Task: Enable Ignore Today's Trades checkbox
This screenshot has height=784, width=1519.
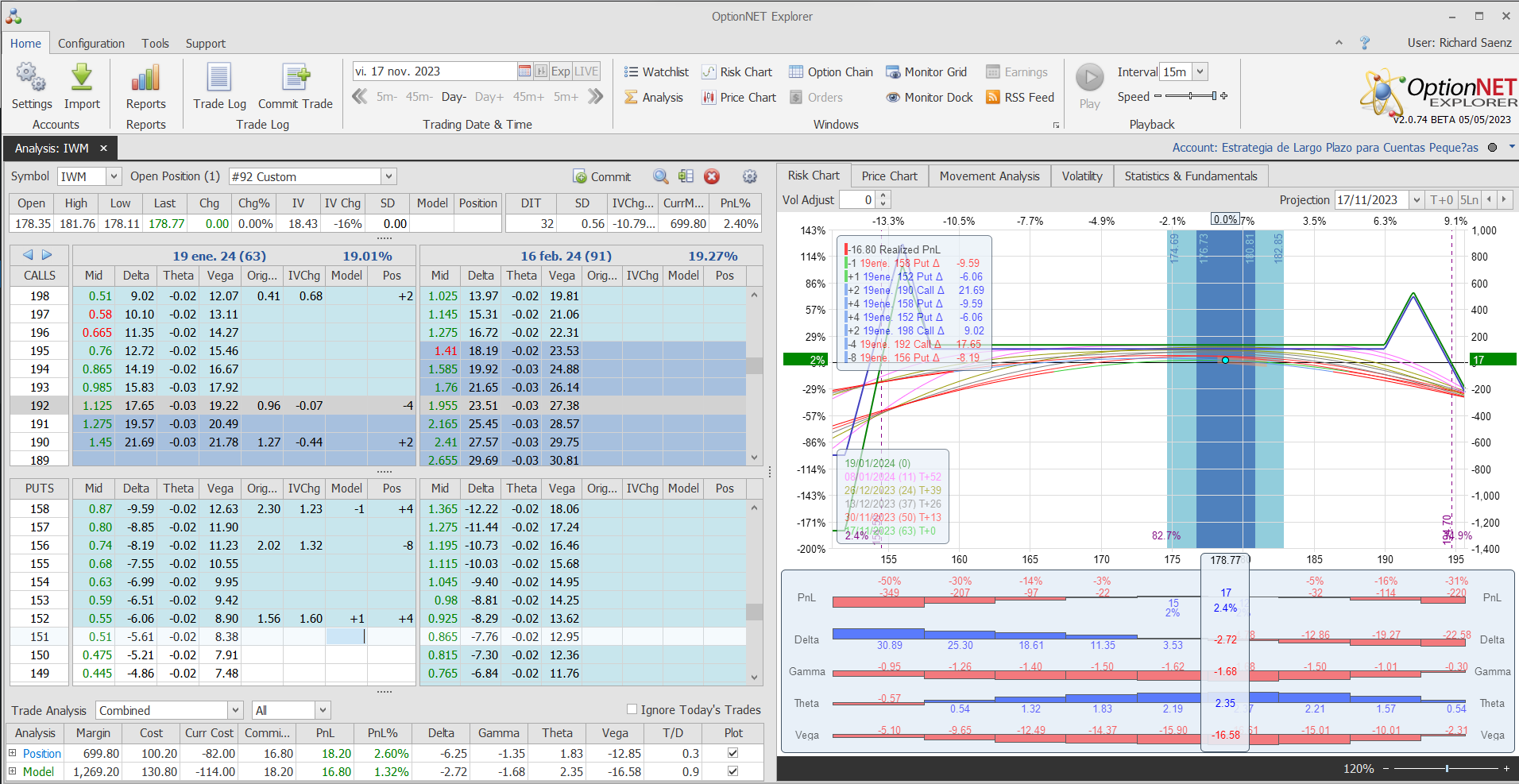Action: pyautogui.click(x=632, y=709)
